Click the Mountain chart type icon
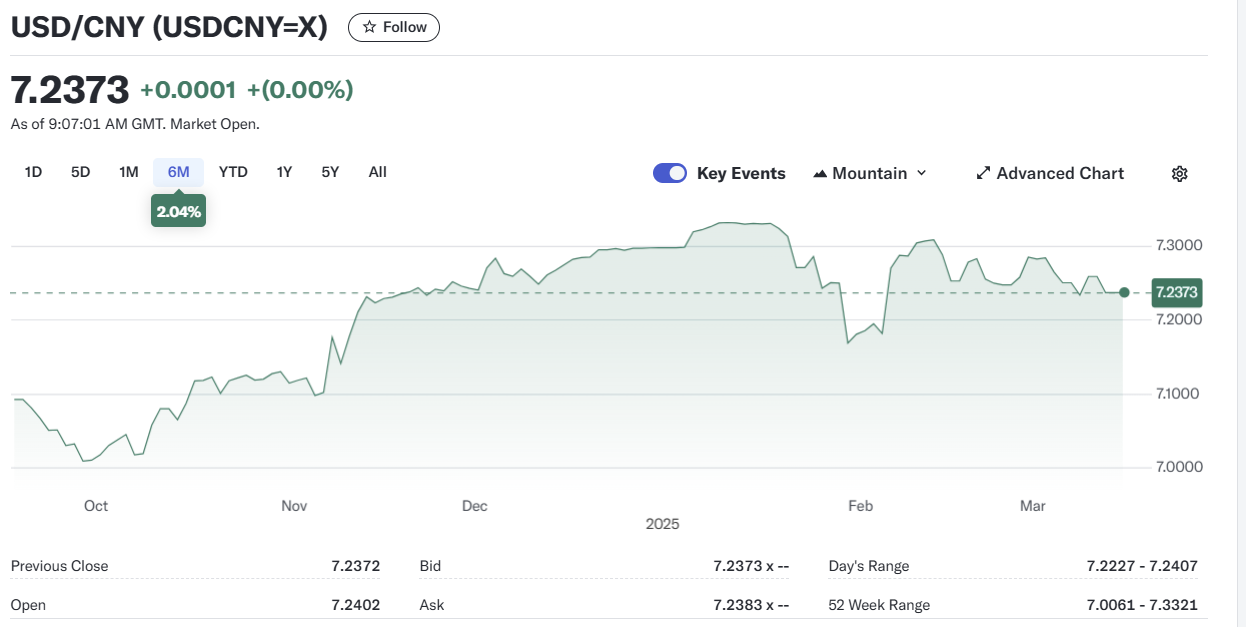 click(x=820, y=174)
